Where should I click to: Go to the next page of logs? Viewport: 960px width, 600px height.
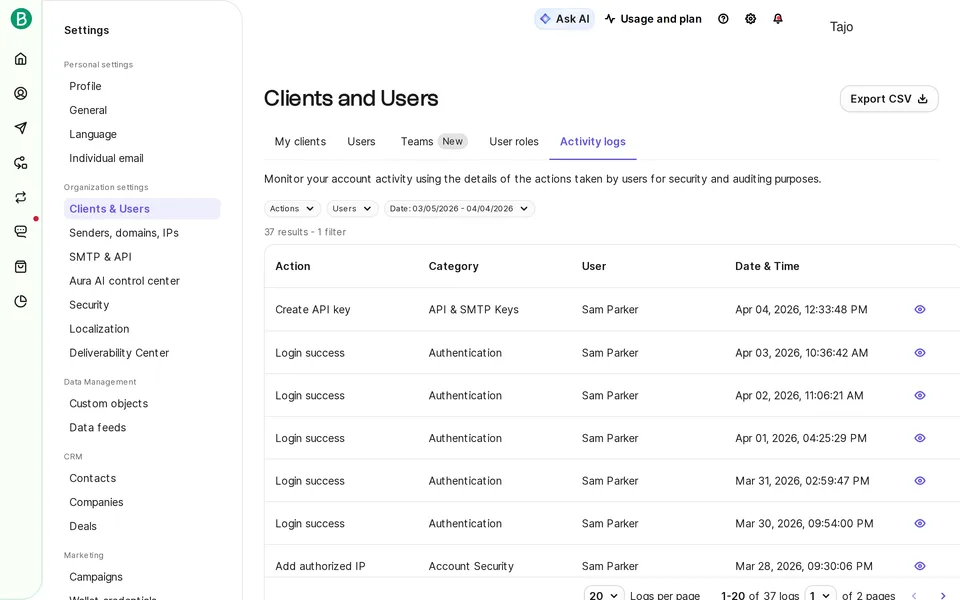coord(943,596)
